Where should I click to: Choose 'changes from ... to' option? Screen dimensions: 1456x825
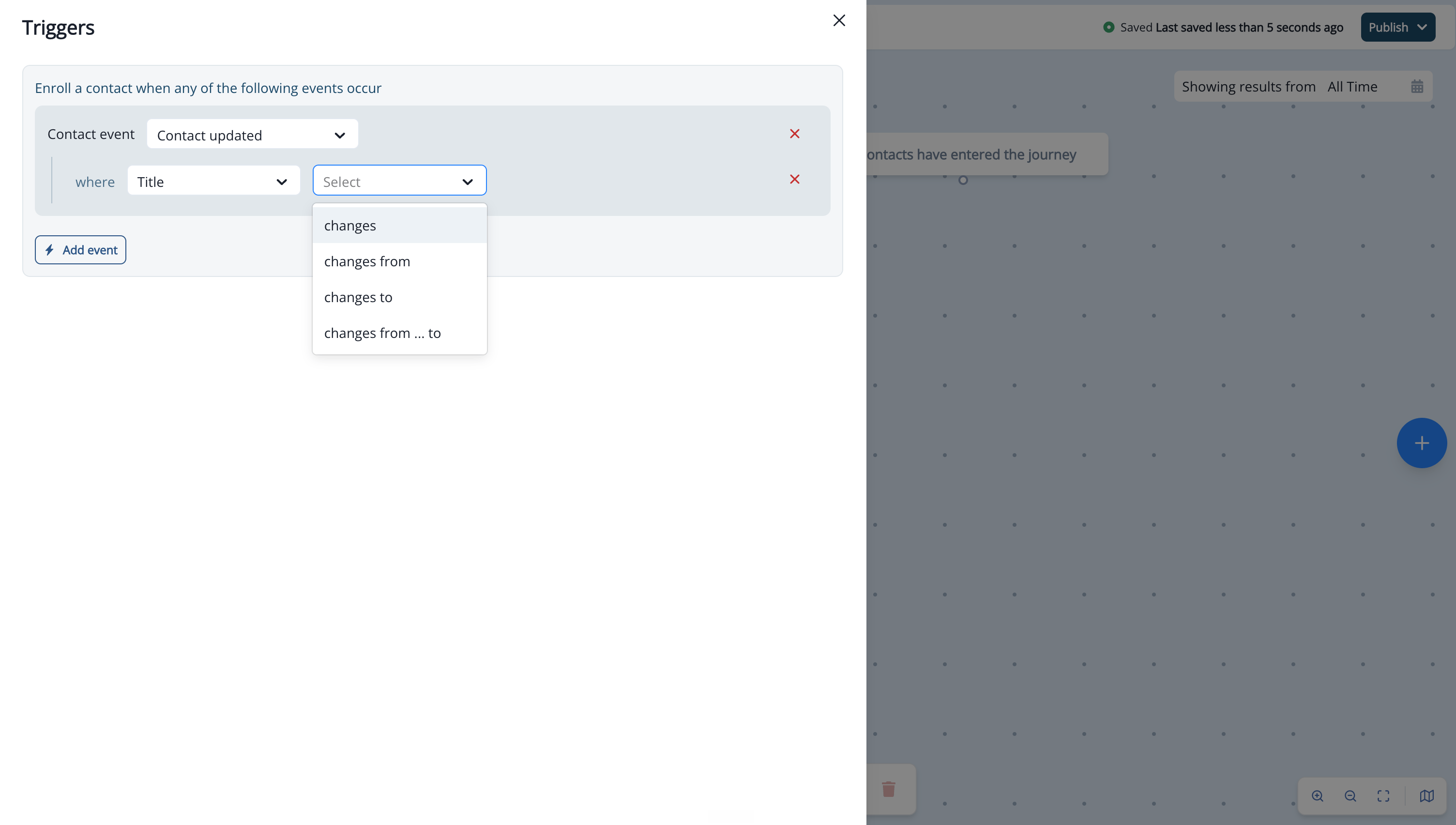point(399,333)
